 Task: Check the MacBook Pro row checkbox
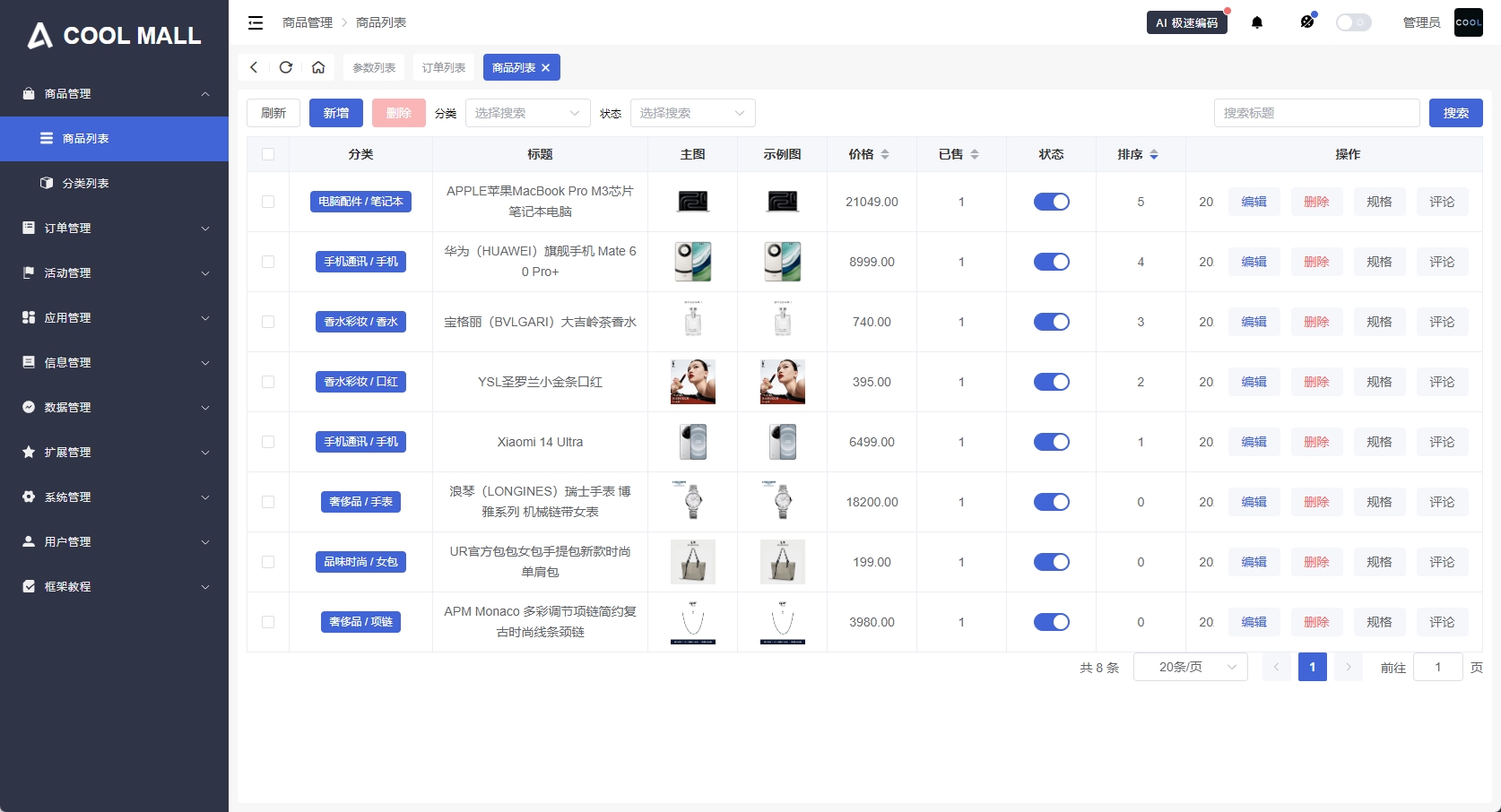[268, 202]
